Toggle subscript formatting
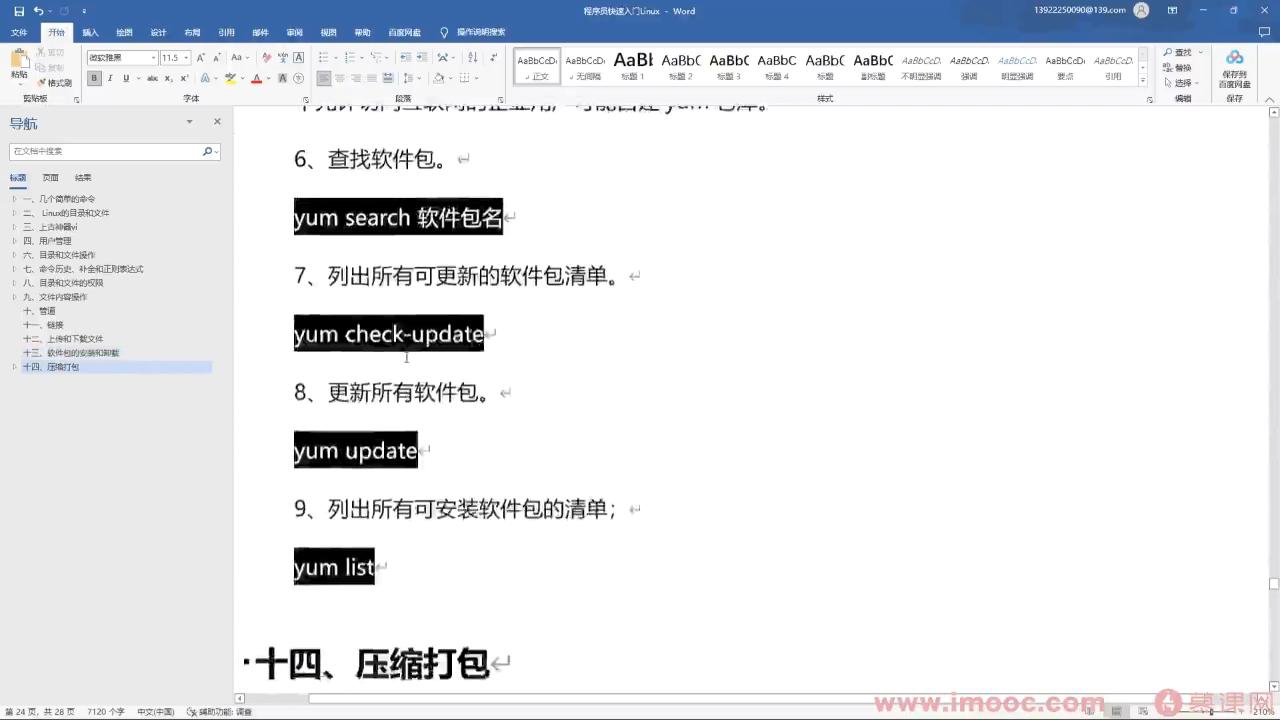Screen dimensions: 1280x720 click(167, 78)
